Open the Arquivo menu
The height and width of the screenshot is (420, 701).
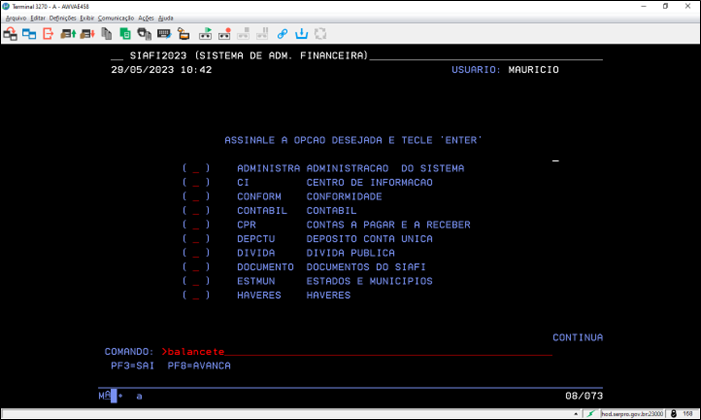coord(16,18)
